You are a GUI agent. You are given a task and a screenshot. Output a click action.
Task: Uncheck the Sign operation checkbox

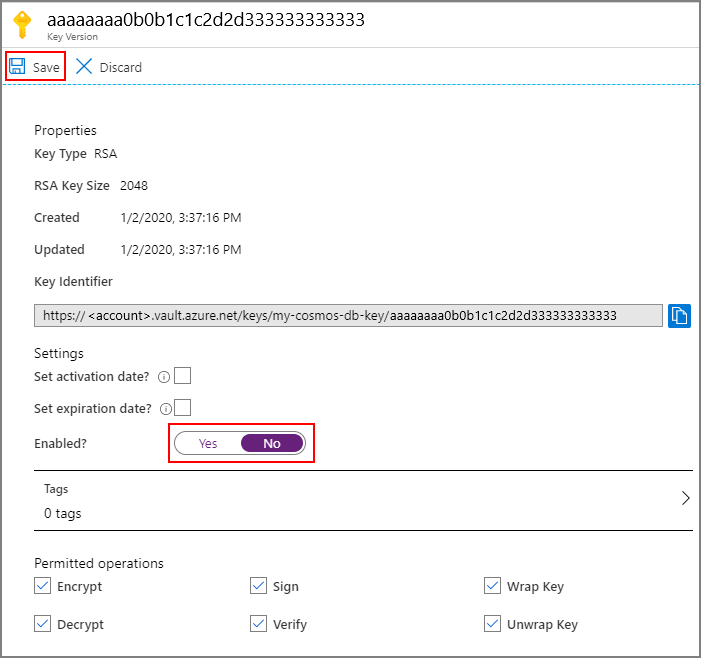click(x=258, y=586)
